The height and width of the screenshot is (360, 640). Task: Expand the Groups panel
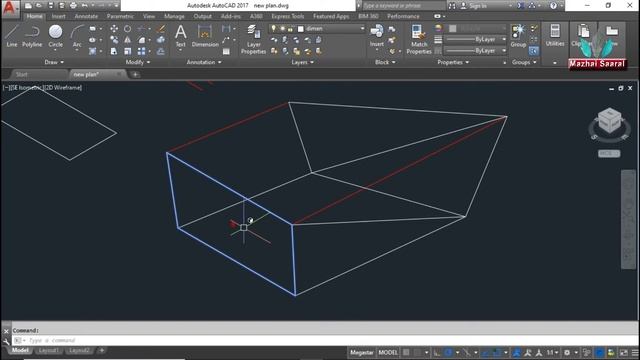click(x=524, y=62)
